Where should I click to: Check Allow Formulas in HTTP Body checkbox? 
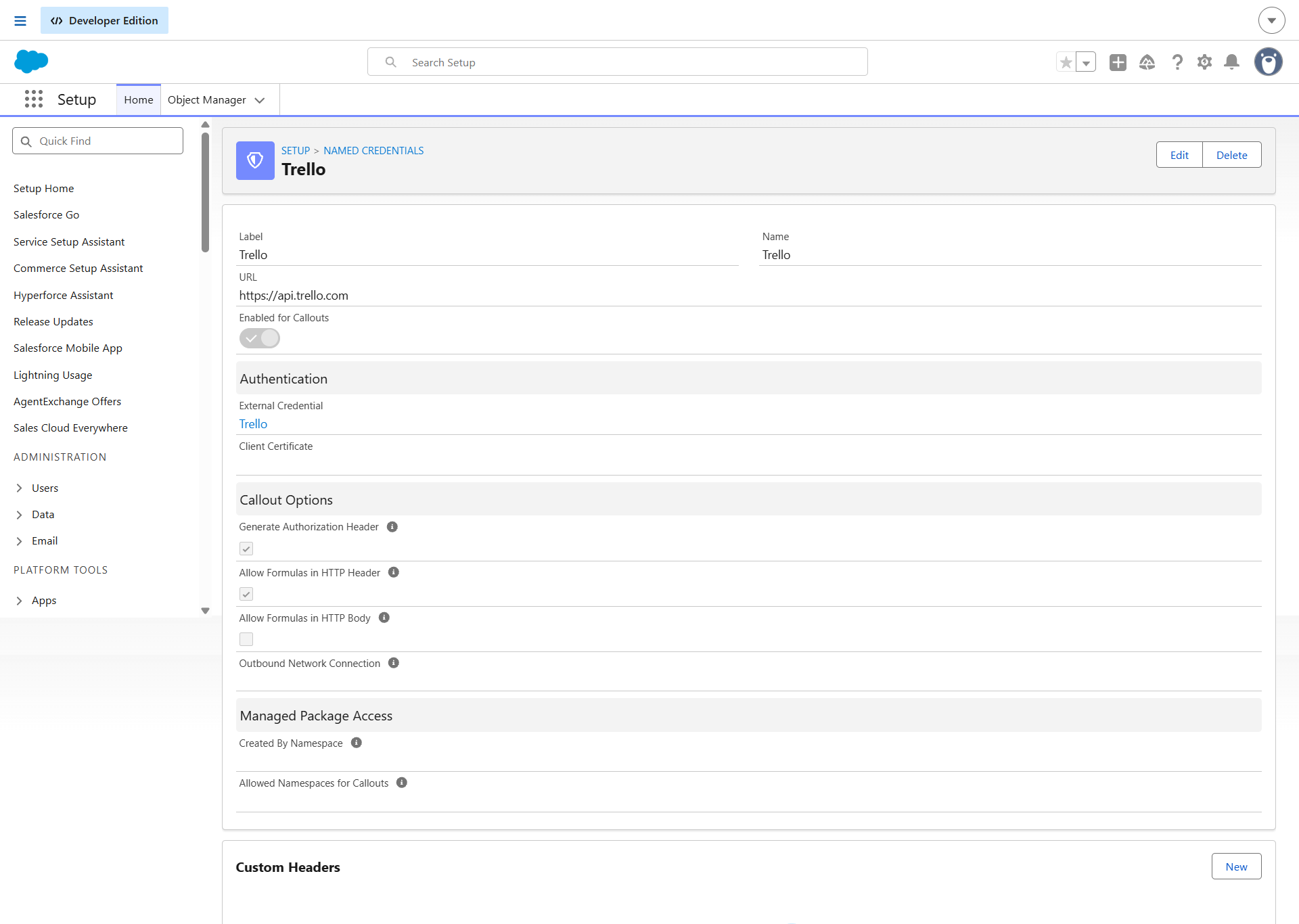point(246,639)
